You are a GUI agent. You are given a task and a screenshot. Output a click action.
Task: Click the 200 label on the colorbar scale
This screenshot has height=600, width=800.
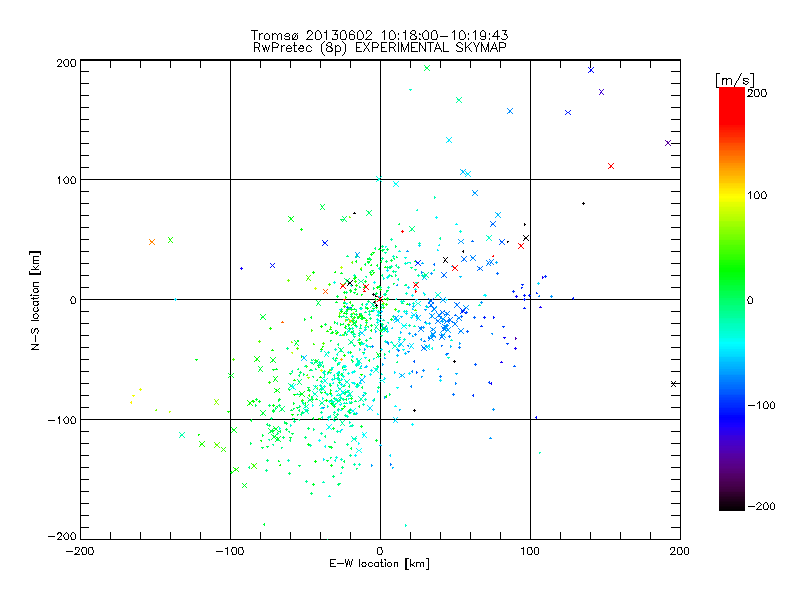click(757, 93)
